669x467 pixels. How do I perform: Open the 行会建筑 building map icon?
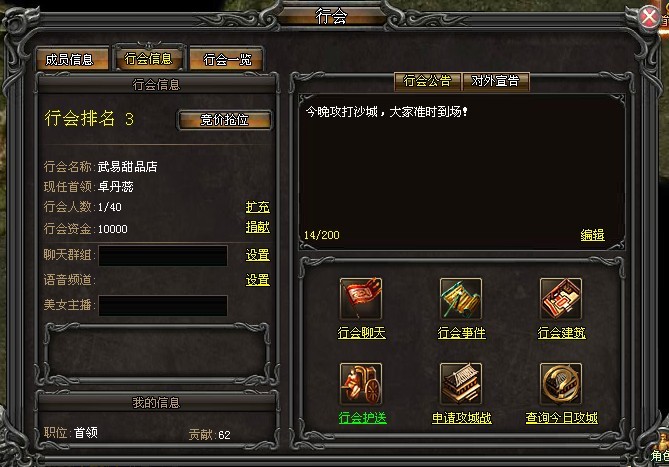[561, 299]
